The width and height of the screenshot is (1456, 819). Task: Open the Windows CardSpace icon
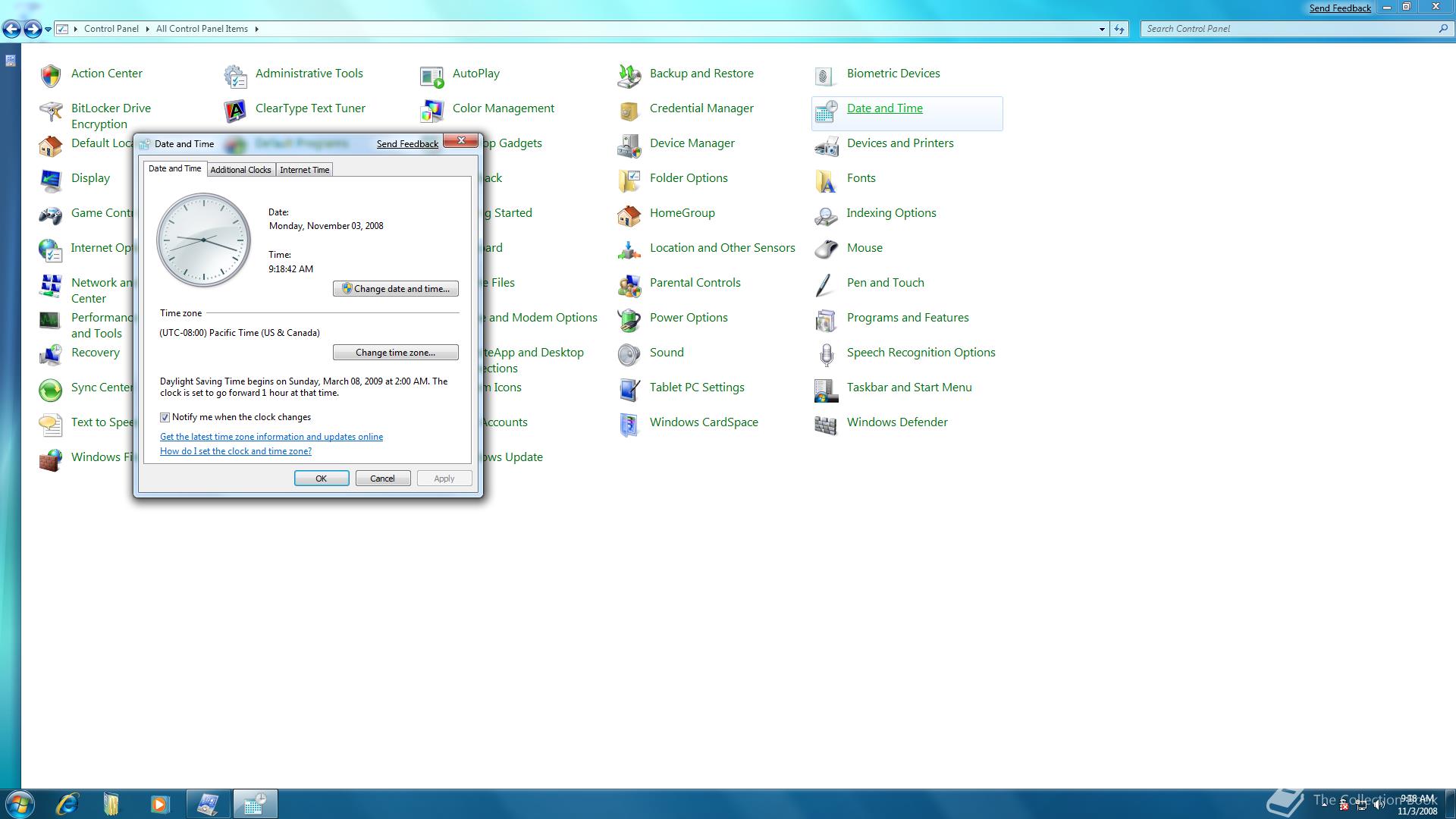pyautogui.click(x=629, y=425)
